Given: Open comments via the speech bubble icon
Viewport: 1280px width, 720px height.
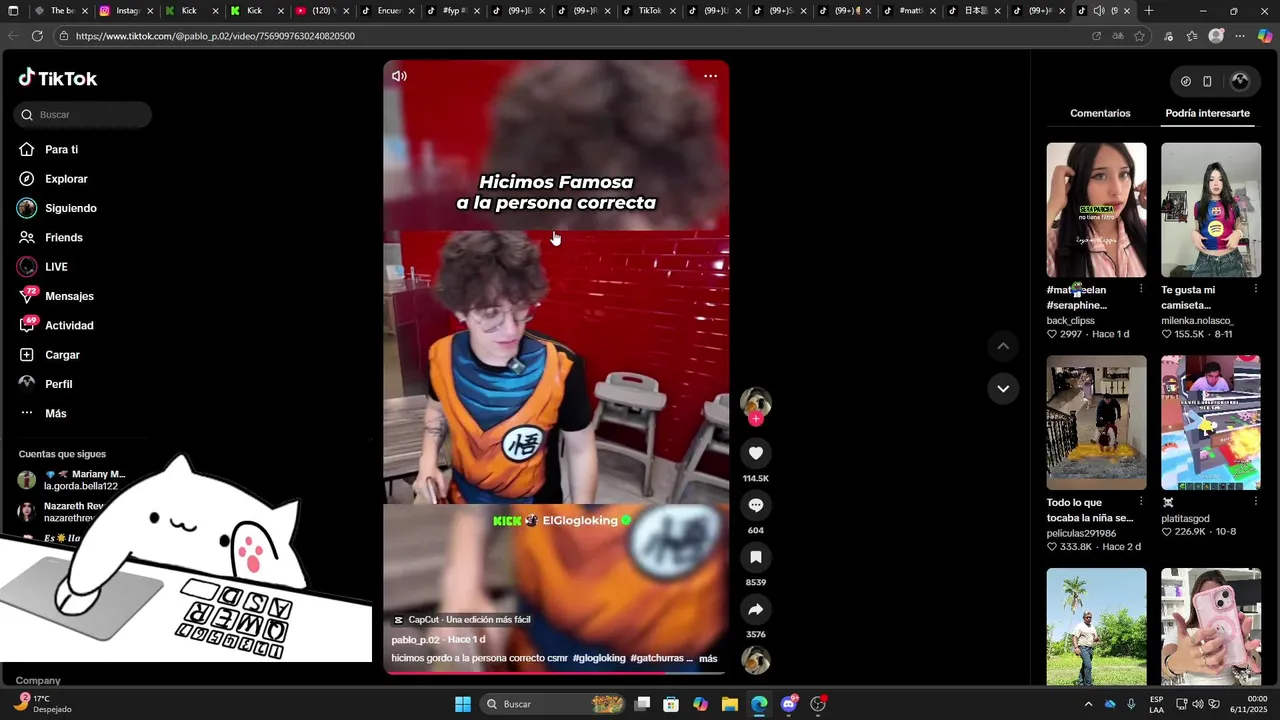Looking at the screenshot, I should pos(755,505).
